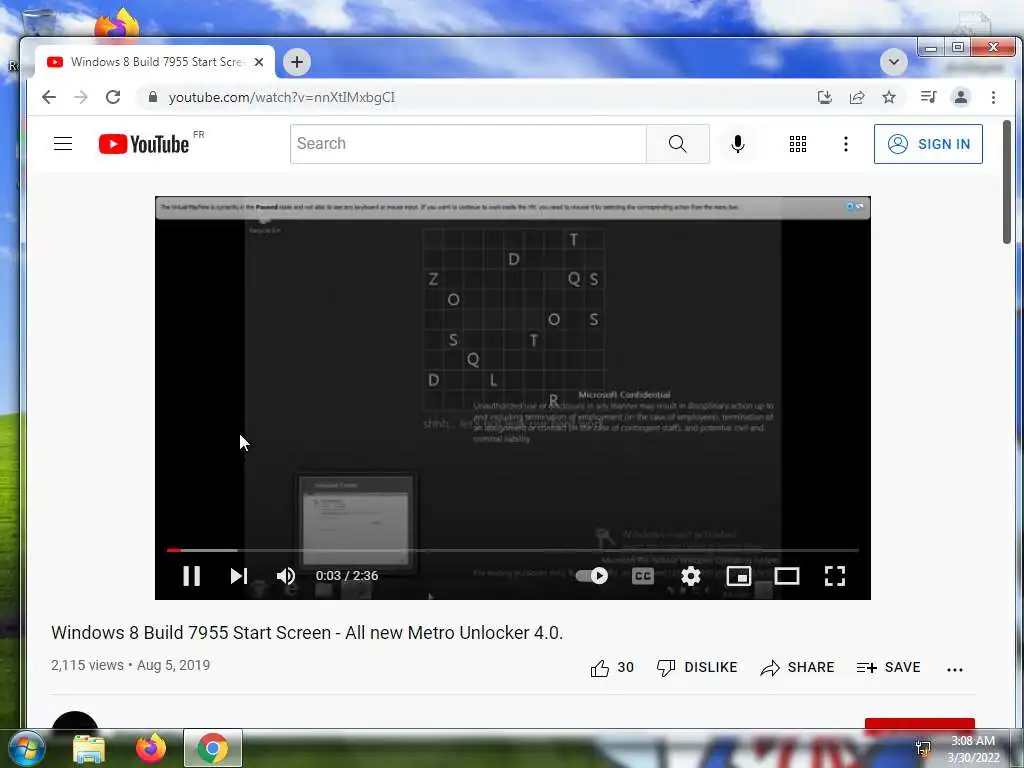Viewport: 1024px width, 768px height.
Task: Click the magnifier search button
Action: click(678, 144)
